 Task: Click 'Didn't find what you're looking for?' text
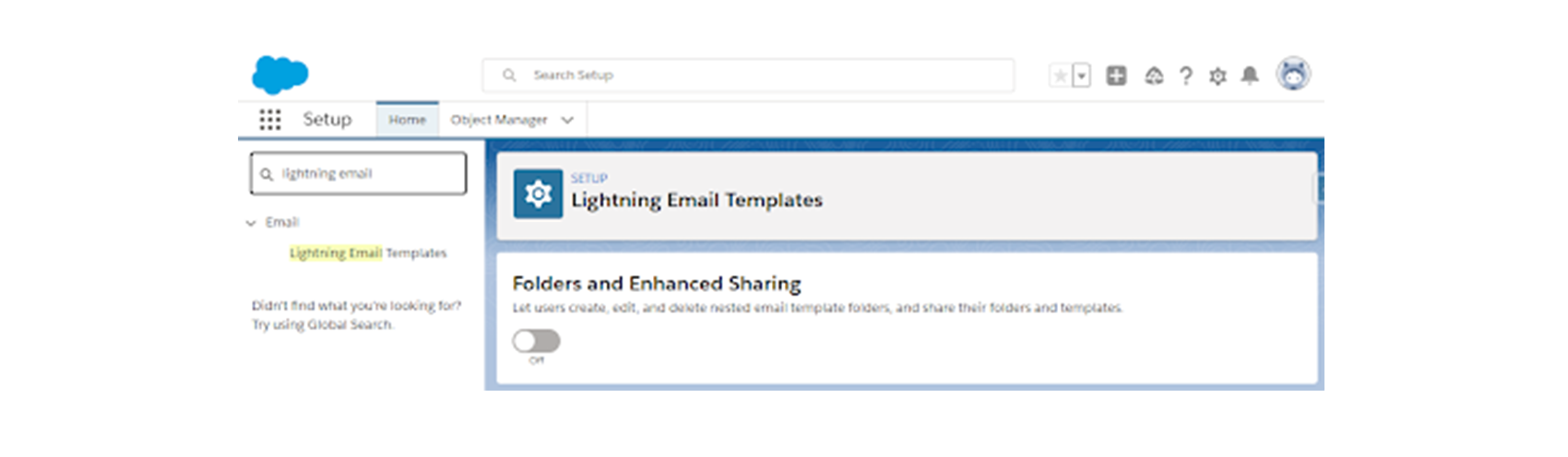pyautogui.click(x=356, y=305)
